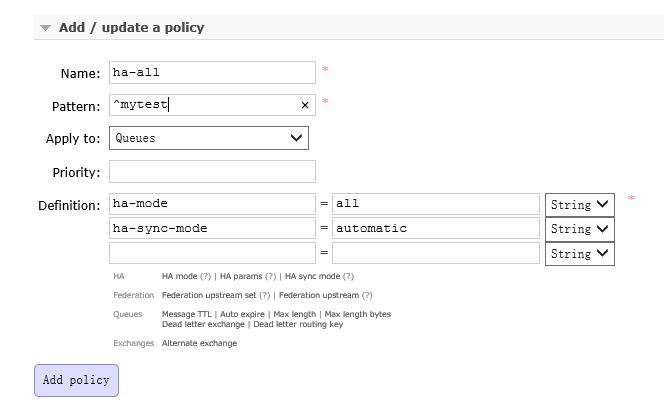
Task: Click the empty definition key field
Action: coord(212,253)
